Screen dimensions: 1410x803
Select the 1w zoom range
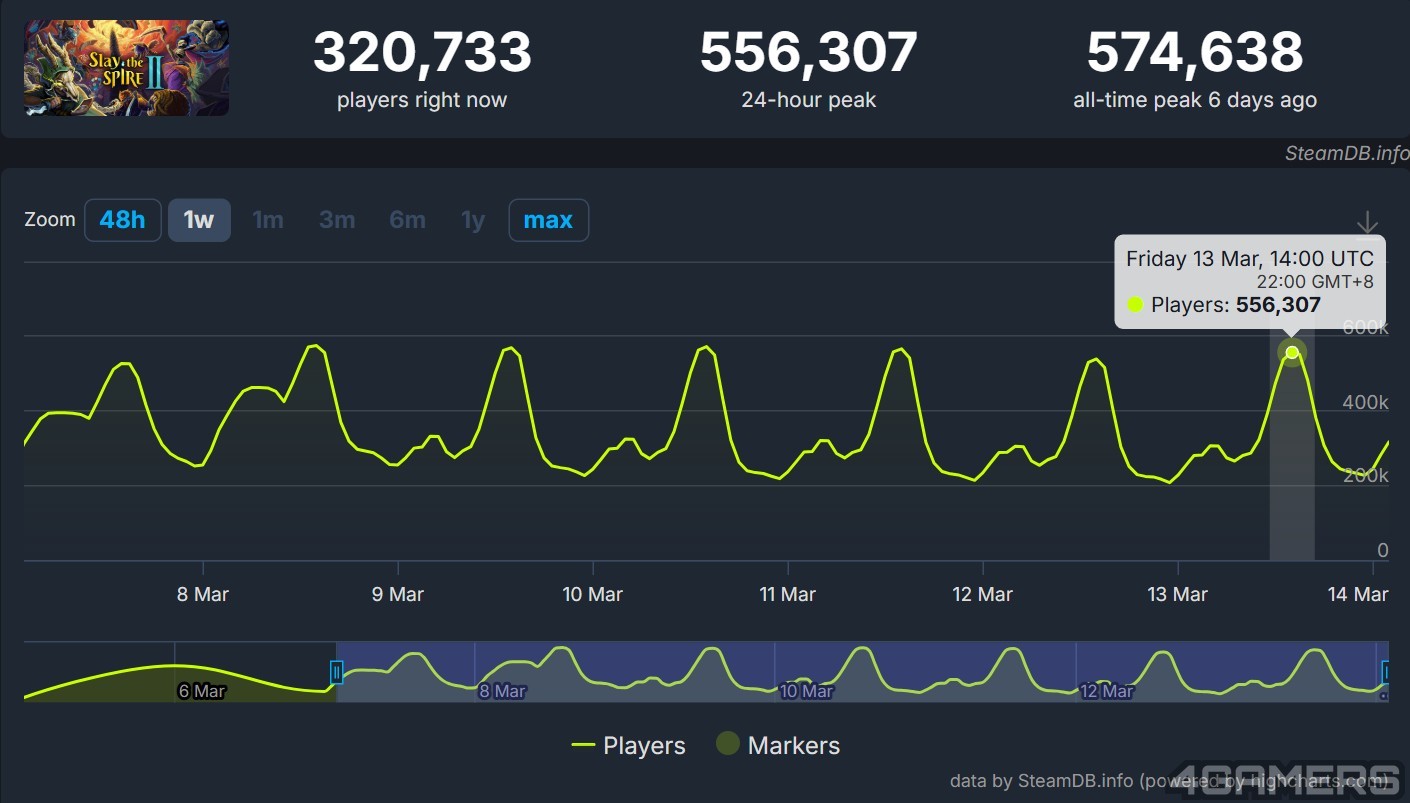point(199,220)
